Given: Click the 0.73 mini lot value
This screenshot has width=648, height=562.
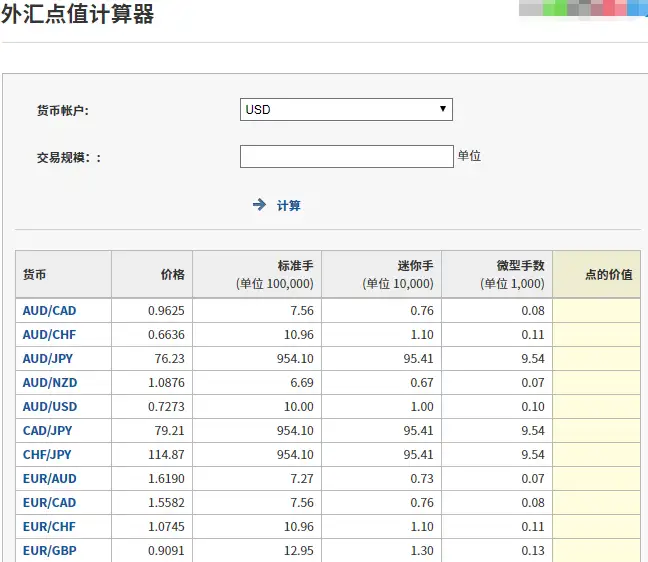Looking at the screenshot, I should 422,479.
